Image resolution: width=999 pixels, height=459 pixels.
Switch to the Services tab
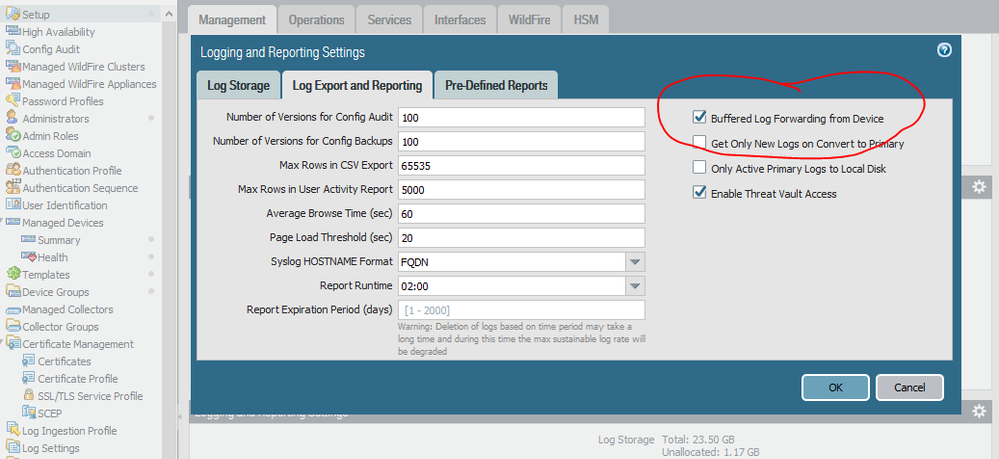[389, 20]
